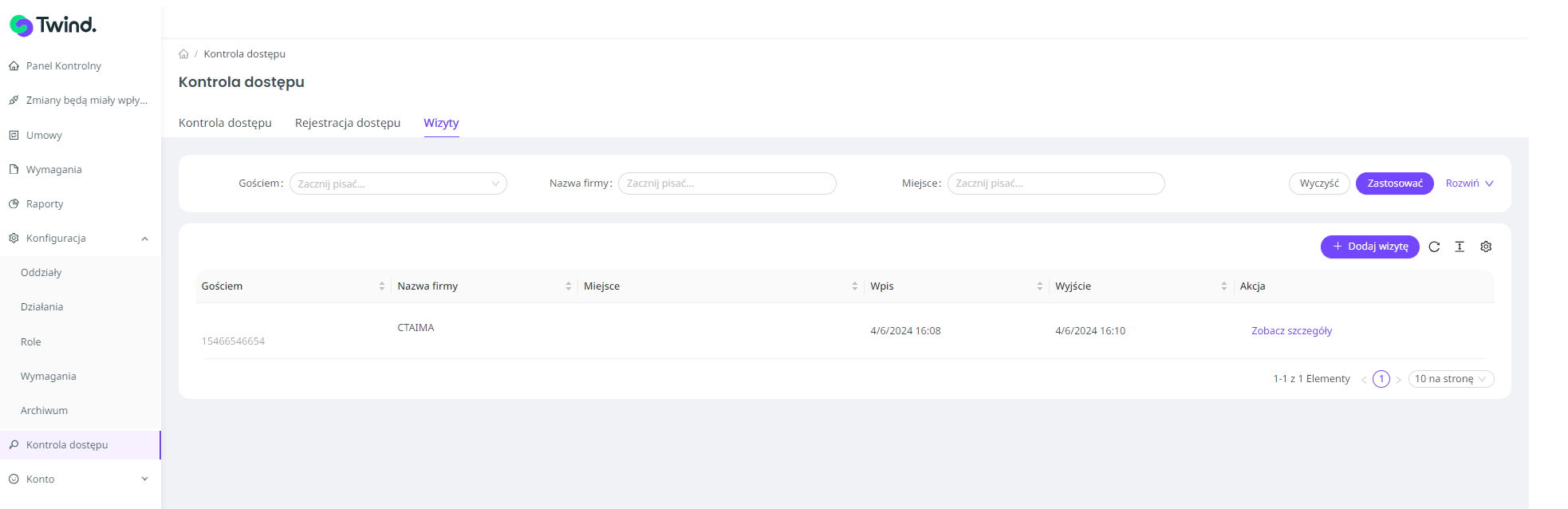Sort table by Wpis column arrows
1568x509 pixels.
(1040, 286)
